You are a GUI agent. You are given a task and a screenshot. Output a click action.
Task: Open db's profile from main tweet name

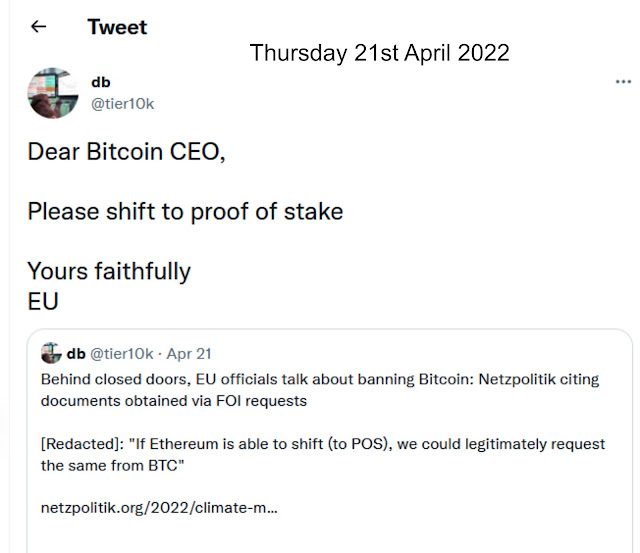102,83
